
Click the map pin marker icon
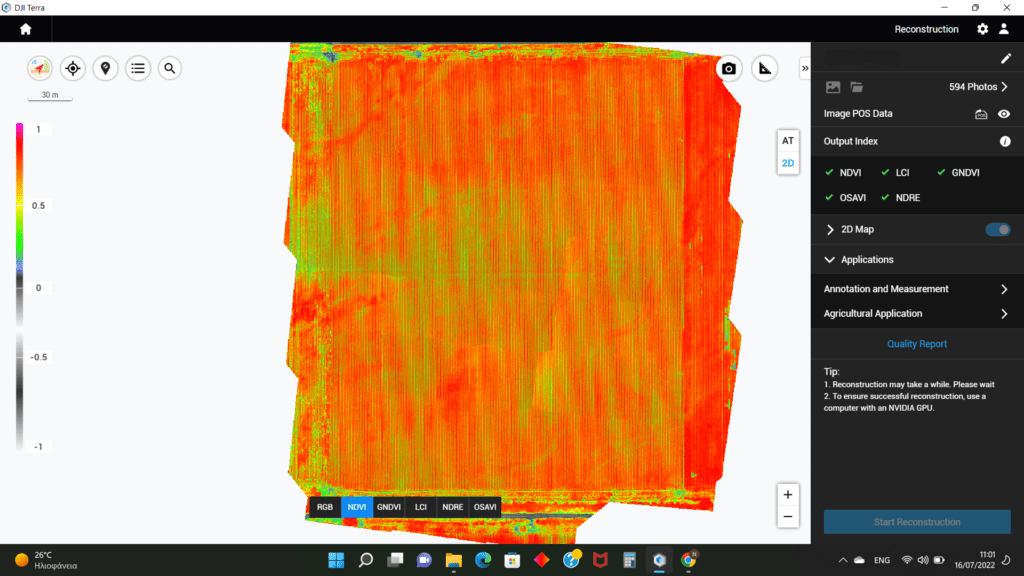pyautogui.click(x=105, y=68)
